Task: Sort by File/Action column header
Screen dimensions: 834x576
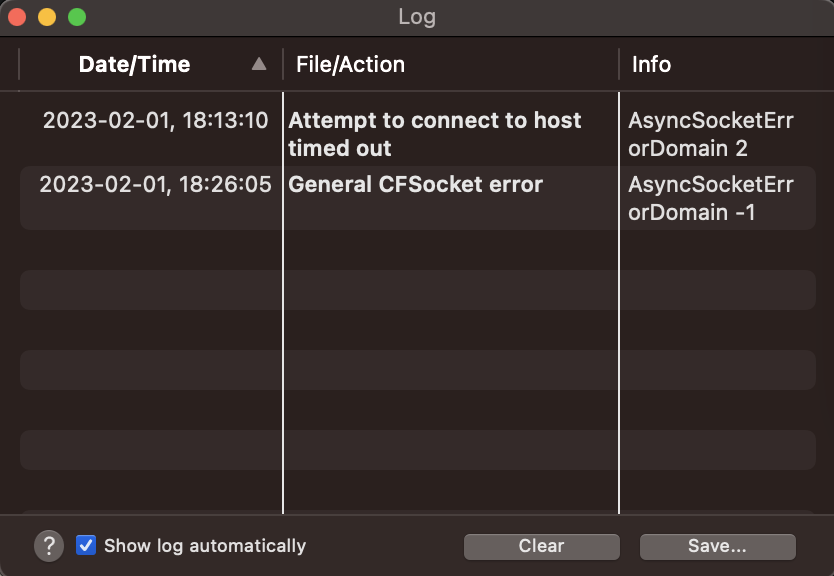Action: click(351, 64)
